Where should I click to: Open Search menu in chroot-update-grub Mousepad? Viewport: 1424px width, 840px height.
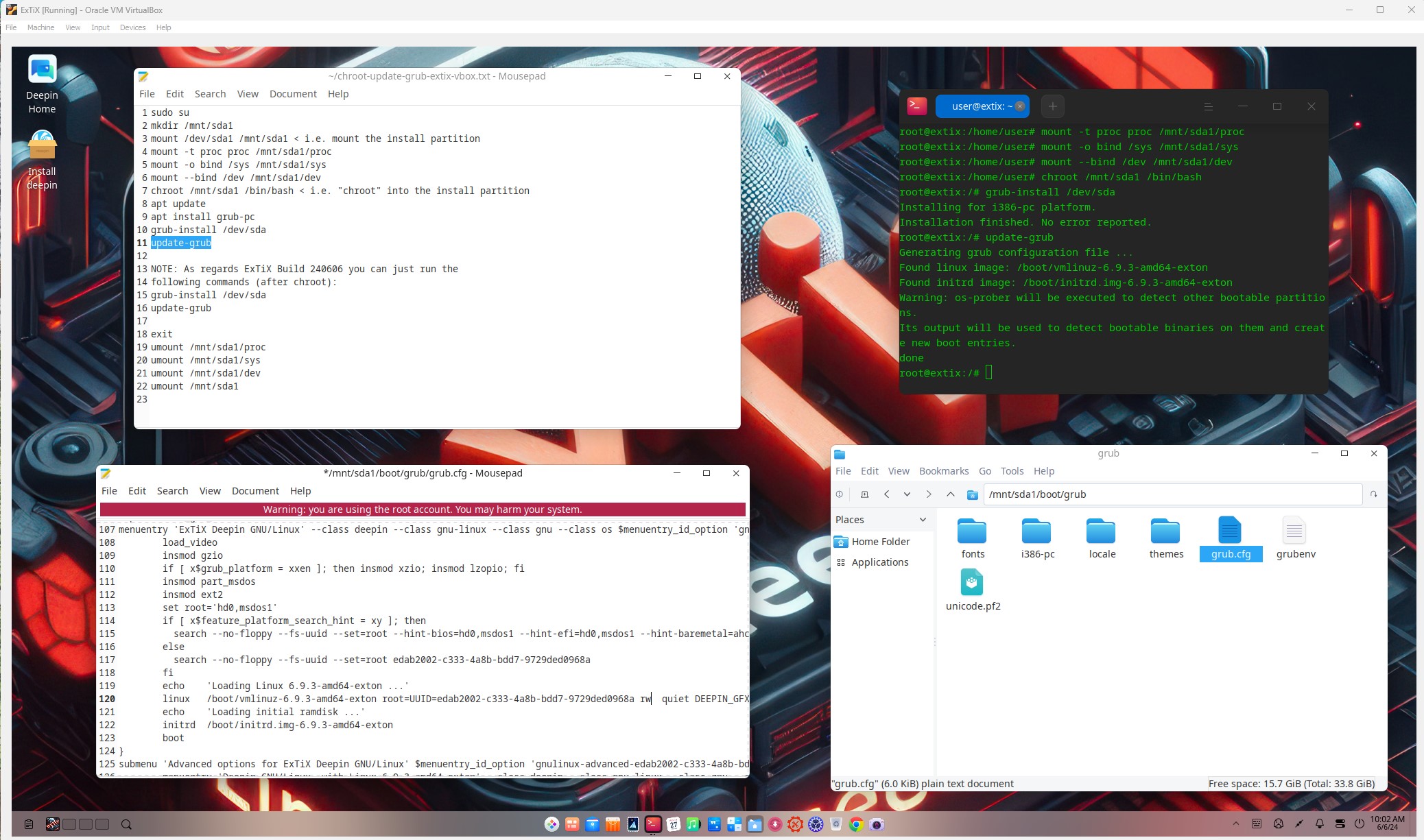click(210, 94)
